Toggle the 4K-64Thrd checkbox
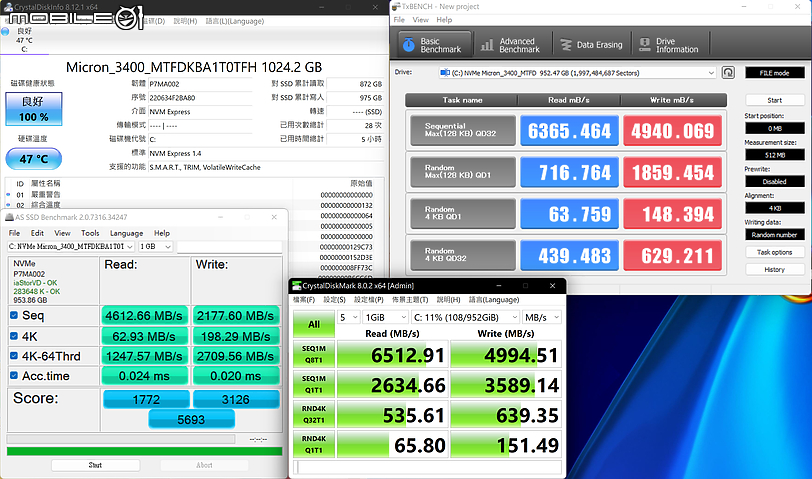 click(x=14, y=356)
